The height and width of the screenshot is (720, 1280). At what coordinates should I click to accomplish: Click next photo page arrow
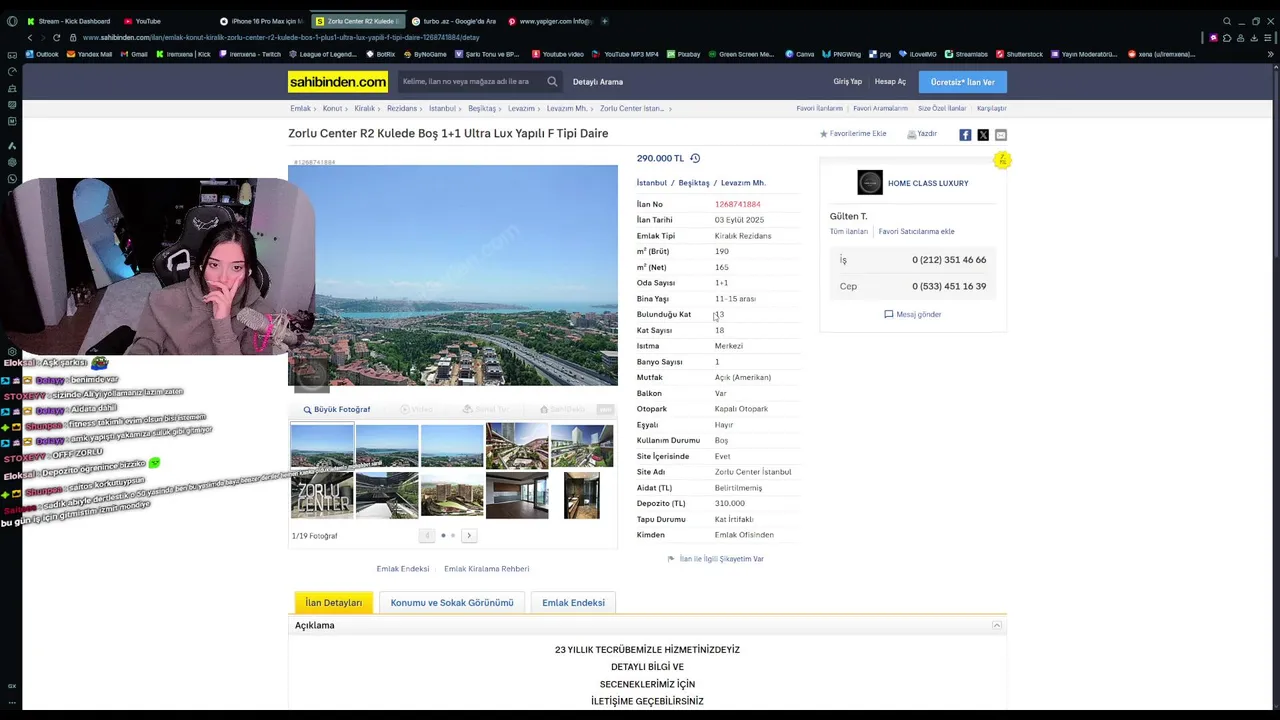coord(469,536)
